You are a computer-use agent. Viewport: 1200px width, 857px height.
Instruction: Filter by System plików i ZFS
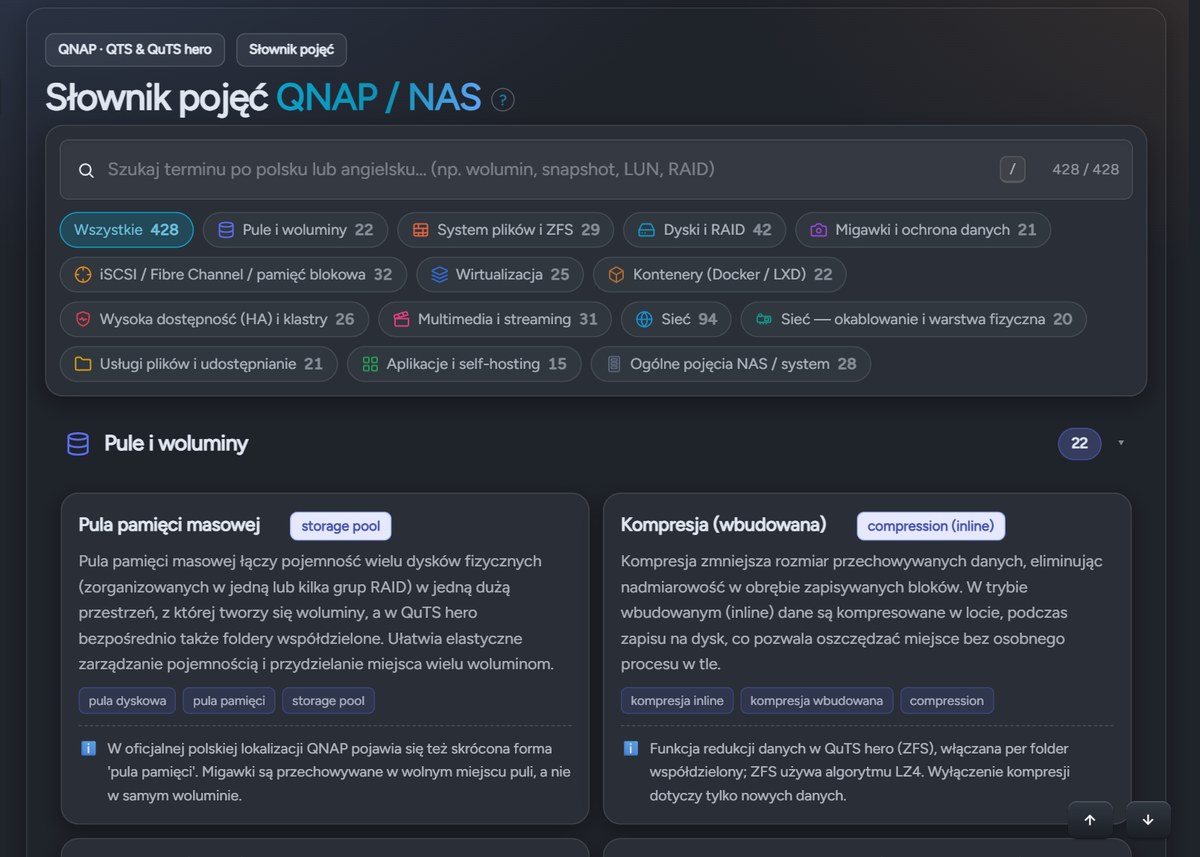pyautogui.click(x=506, y=230)
